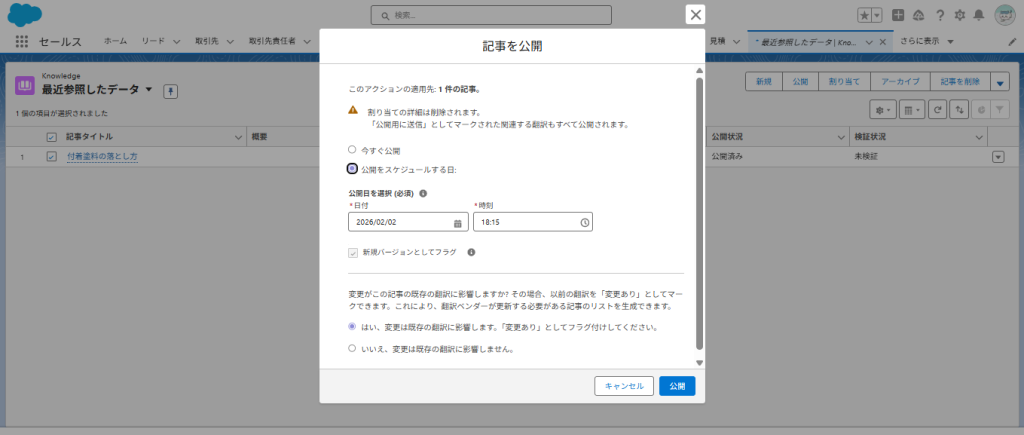Click the キャンセル button

click(x=624, y=386)
